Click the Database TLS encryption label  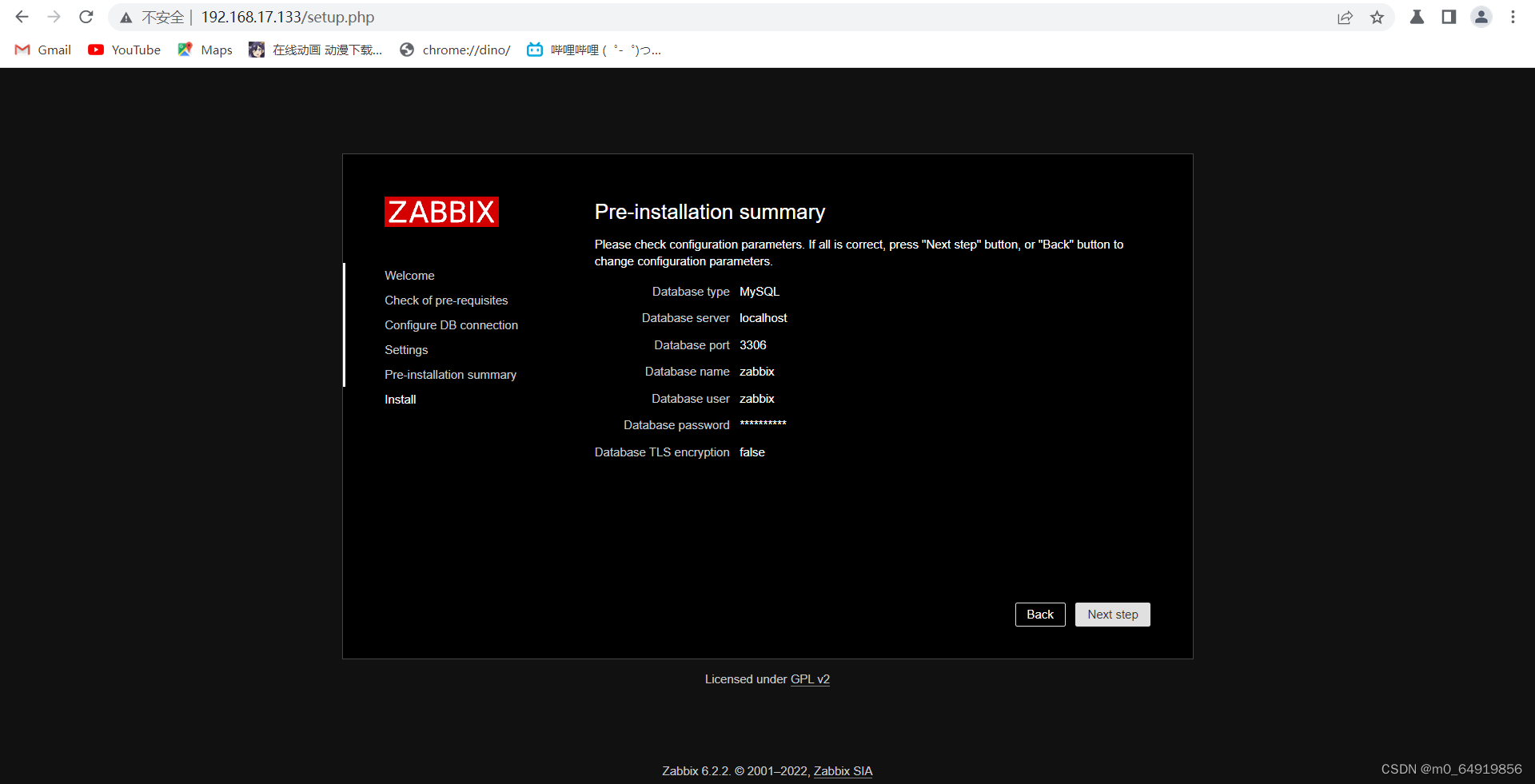point(662,452)
